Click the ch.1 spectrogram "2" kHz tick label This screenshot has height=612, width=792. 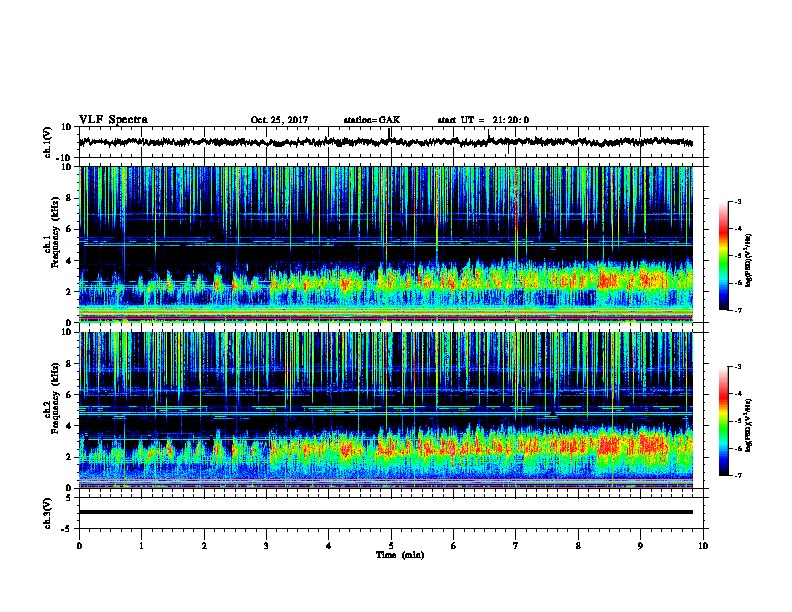click(69, 292)
